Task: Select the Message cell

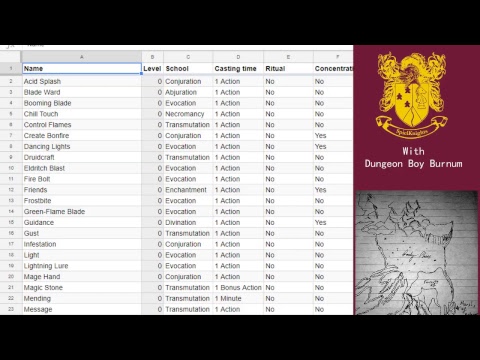Action: coord(82,309)
